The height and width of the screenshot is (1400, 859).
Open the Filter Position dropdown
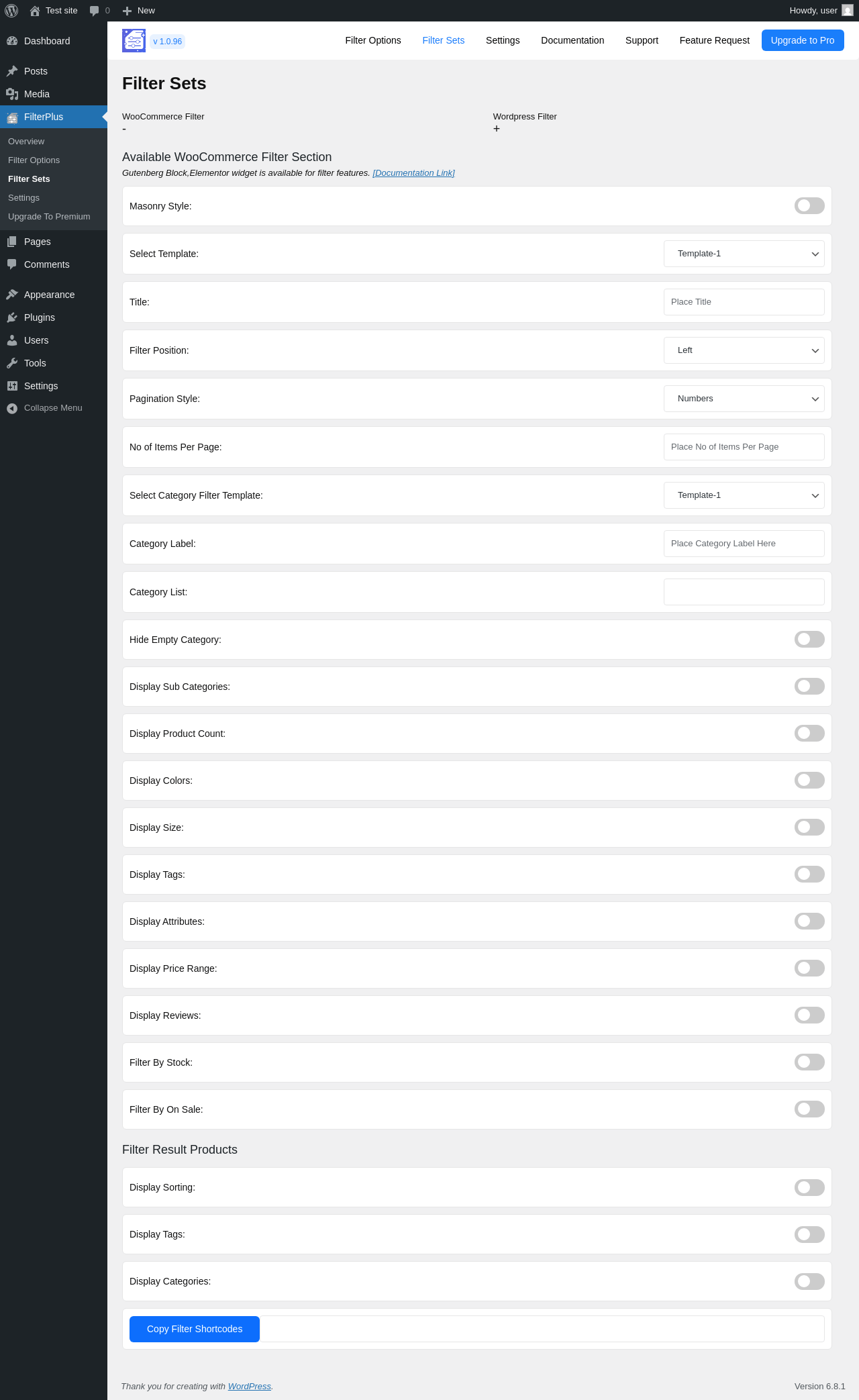click(744, 350)
